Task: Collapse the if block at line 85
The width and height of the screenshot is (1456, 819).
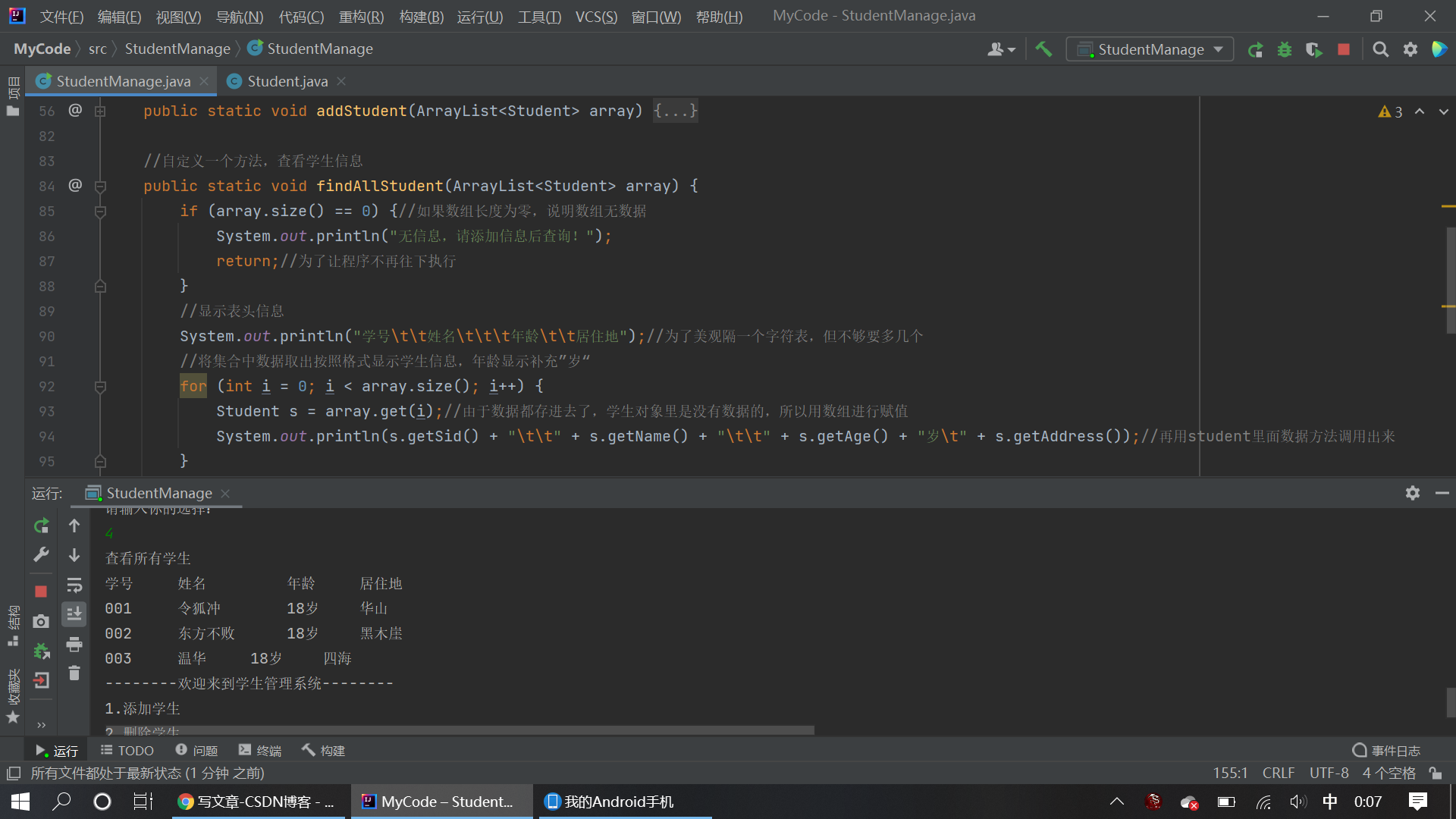Action: pos(100,211)
